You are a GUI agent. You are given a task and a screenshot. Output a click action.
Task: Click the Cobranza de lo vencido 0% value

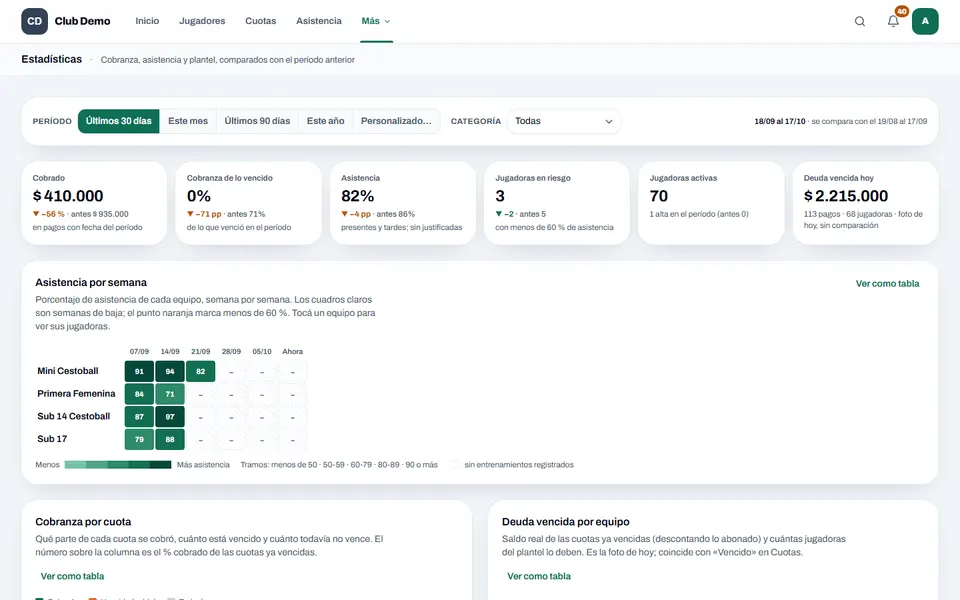coord(199,196)
